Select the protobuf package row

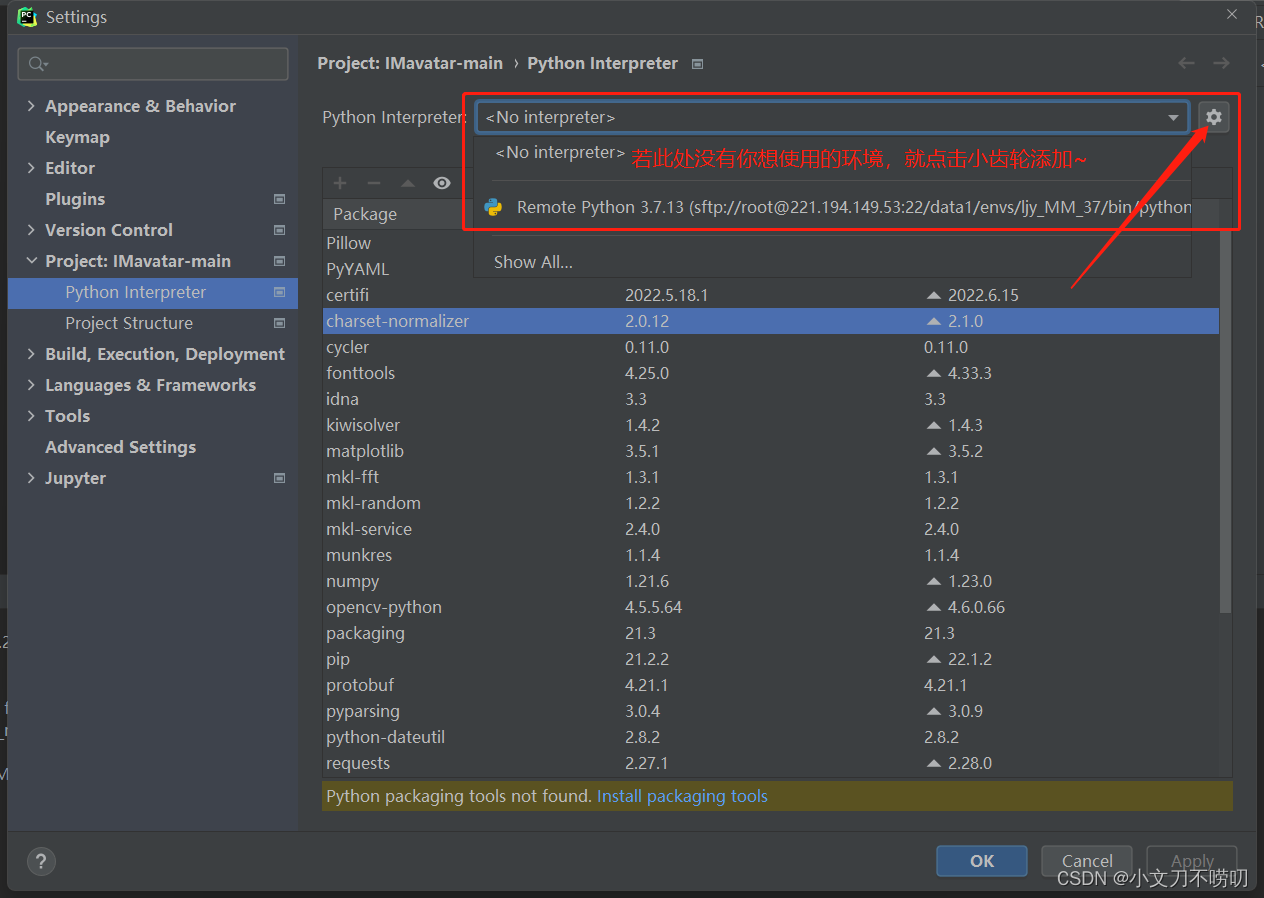(771, 685)
